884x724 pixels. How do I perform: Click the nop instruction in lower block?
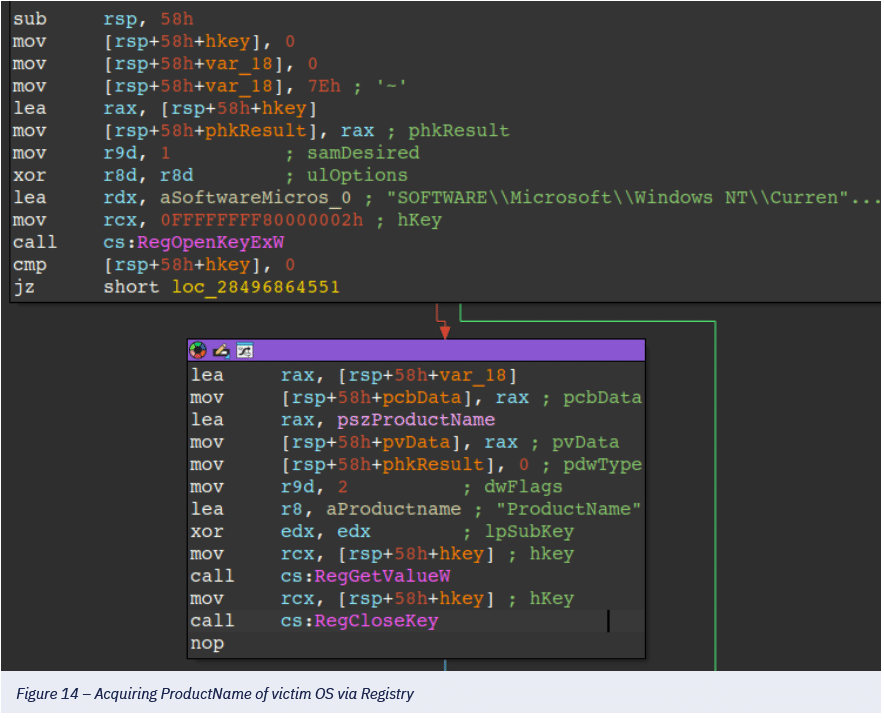click(207, 643)
